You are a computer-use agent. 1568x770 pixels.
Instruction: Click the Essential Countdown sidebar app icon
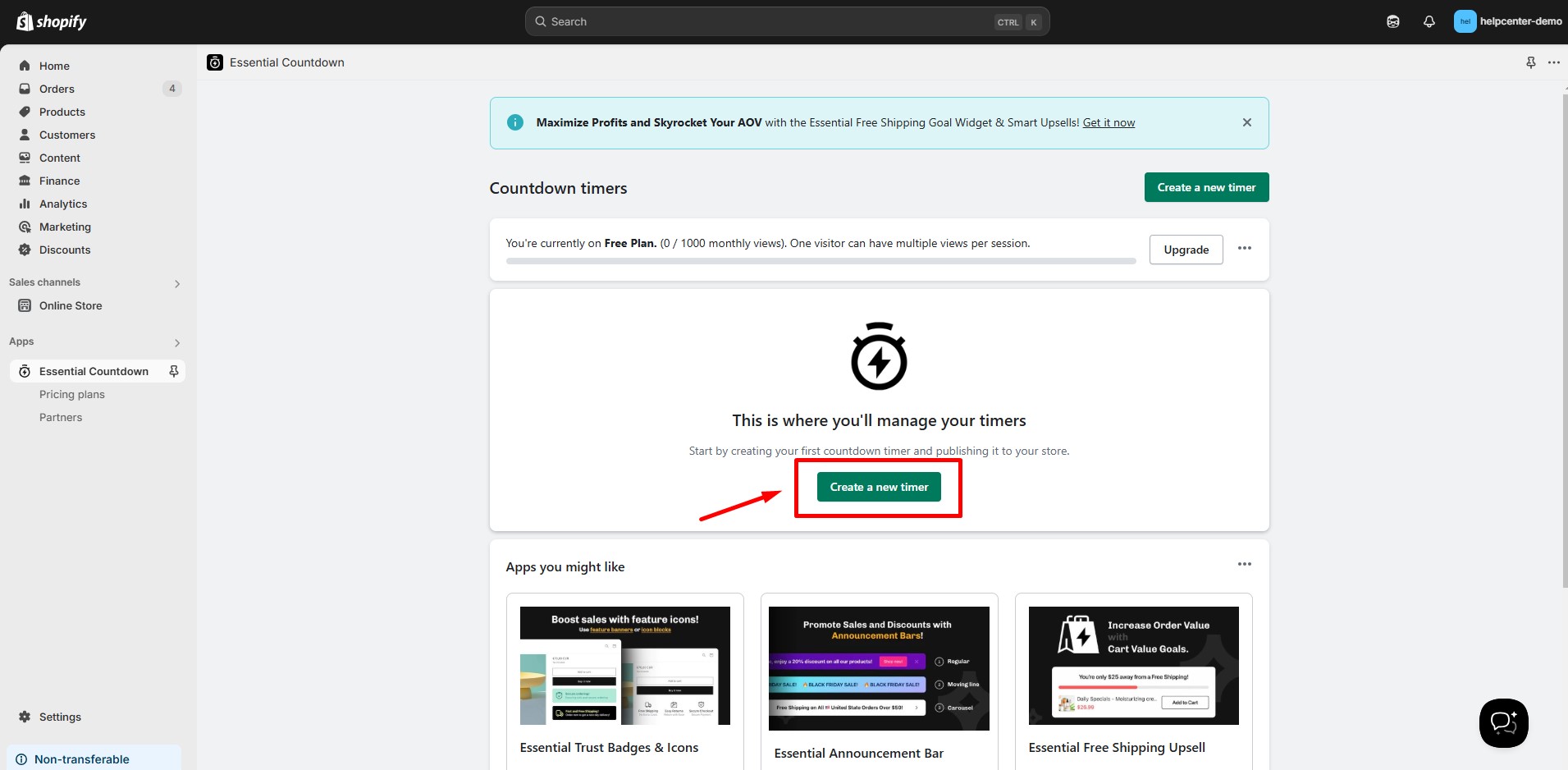click(25, 371)
